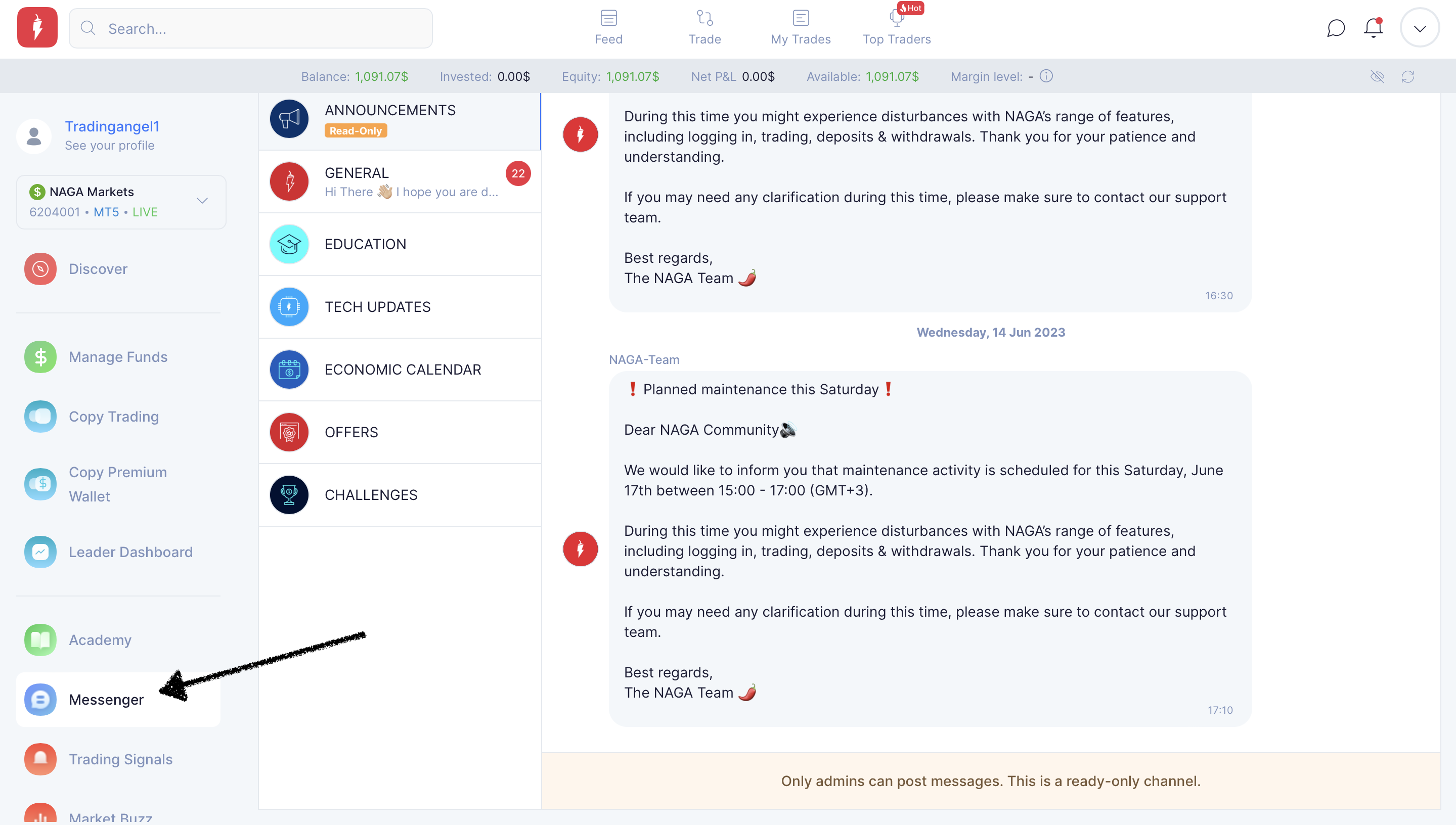View My Trades
1456x825 pixels.
(x=800, y=27)
